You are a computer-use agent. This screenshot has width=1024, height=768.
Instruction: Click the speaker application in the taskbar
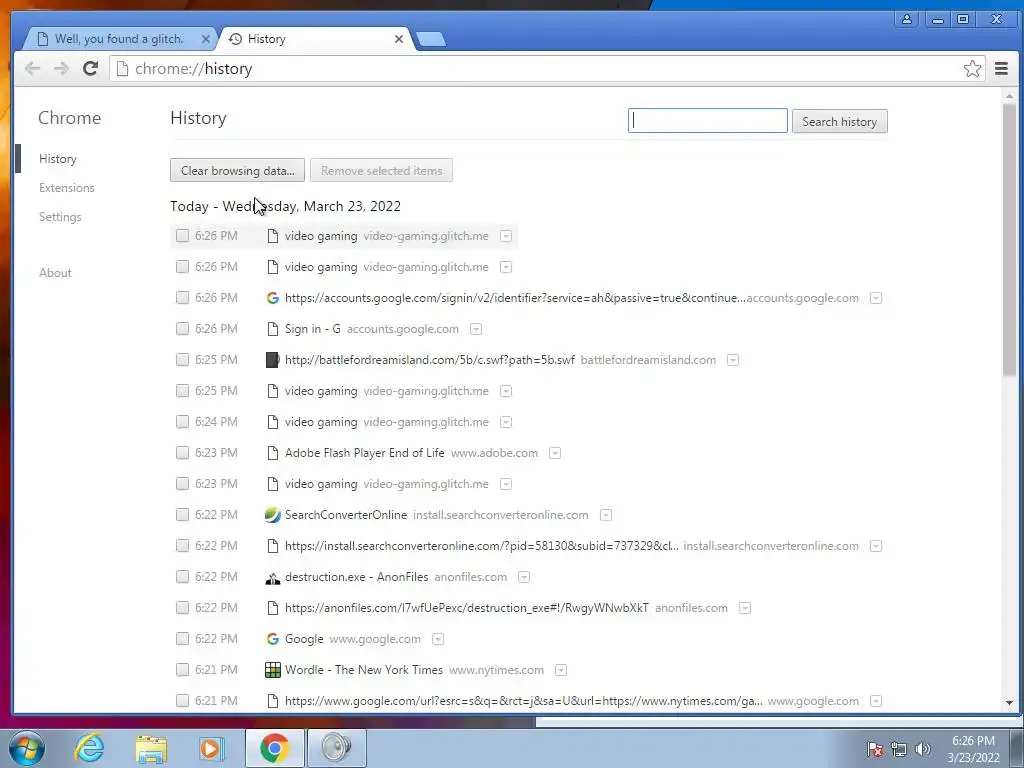click(336, 748)
